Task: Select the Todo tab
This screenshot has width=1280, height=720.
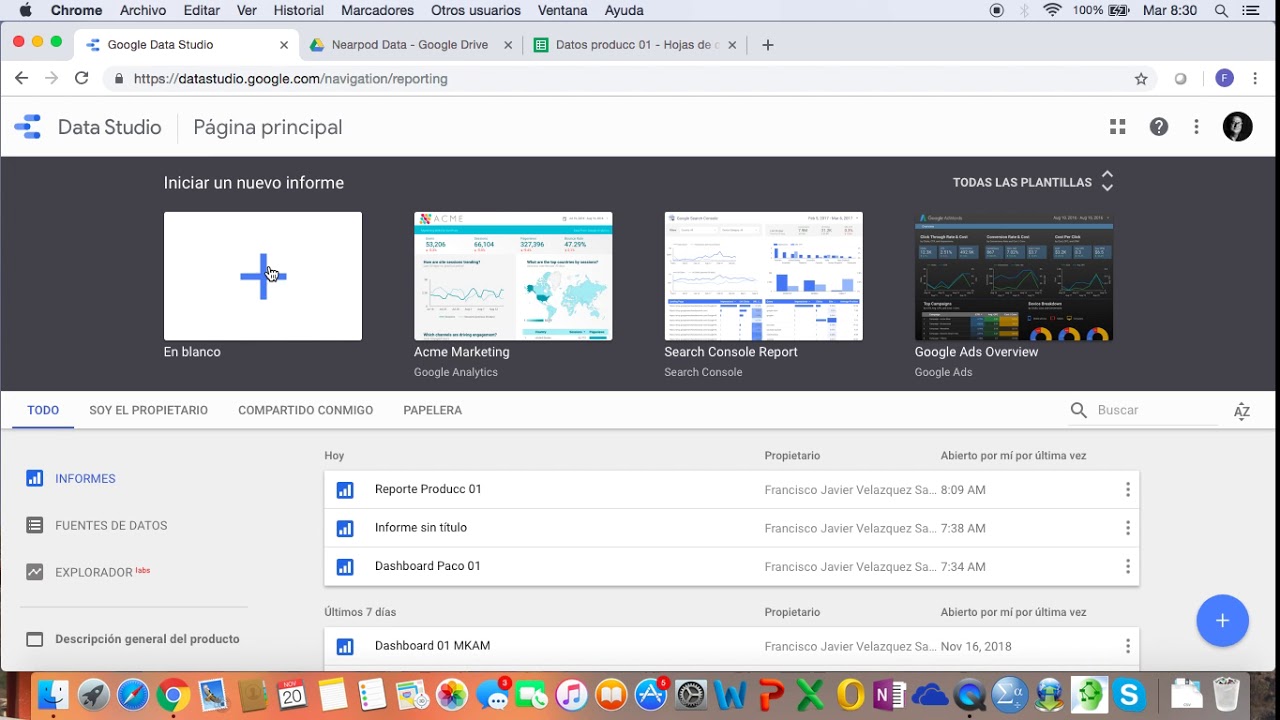Action: pyautogui.click(x=43, y=410)
